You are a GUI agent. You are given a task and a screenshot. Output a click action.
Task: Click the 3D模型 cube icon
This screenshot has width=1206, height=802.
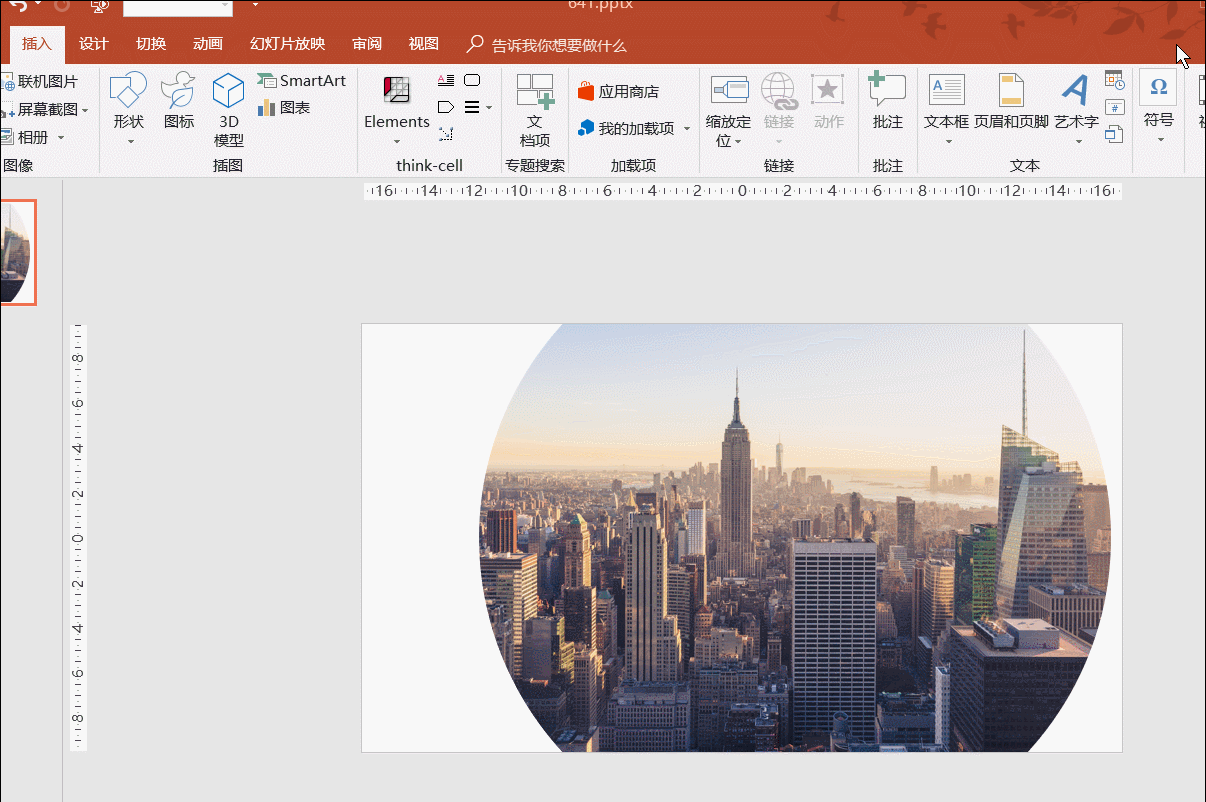pyautogui.click(x=228, y=92)
